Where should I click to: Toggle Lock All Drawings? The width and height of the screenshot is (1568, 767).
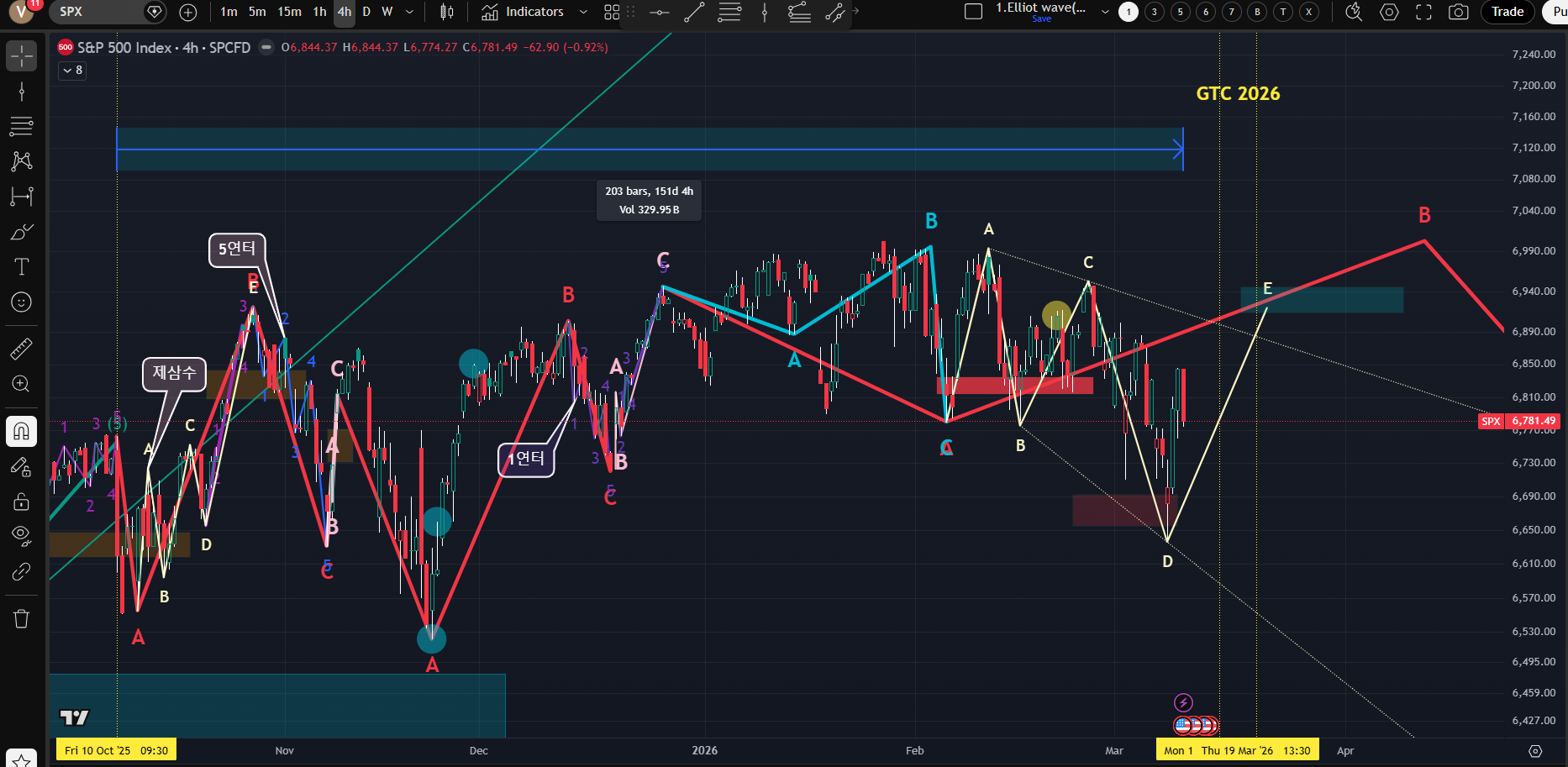[22, 502]
